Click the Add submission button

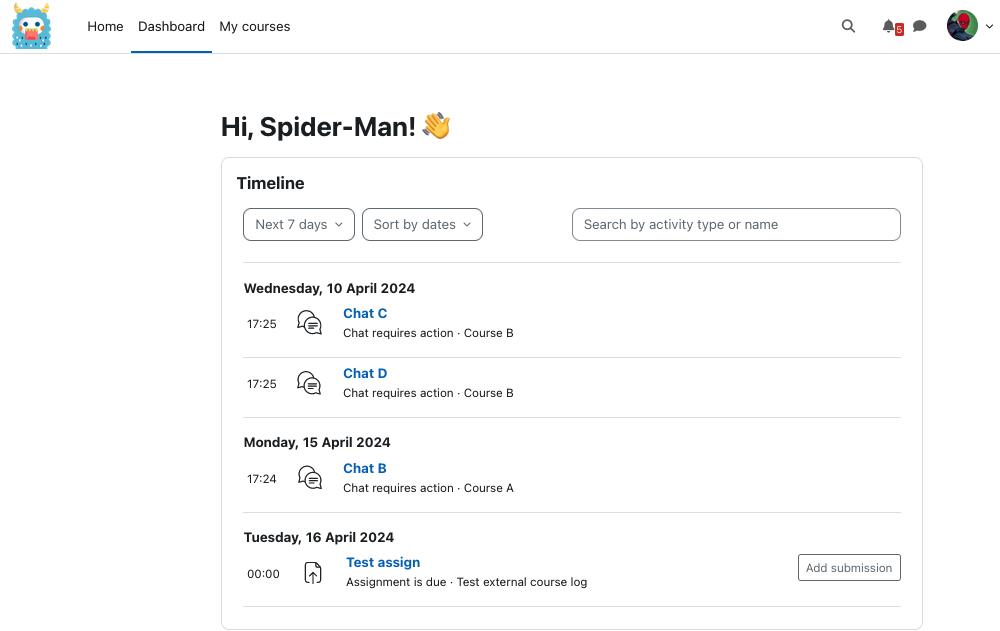click(x=849, y=568)
